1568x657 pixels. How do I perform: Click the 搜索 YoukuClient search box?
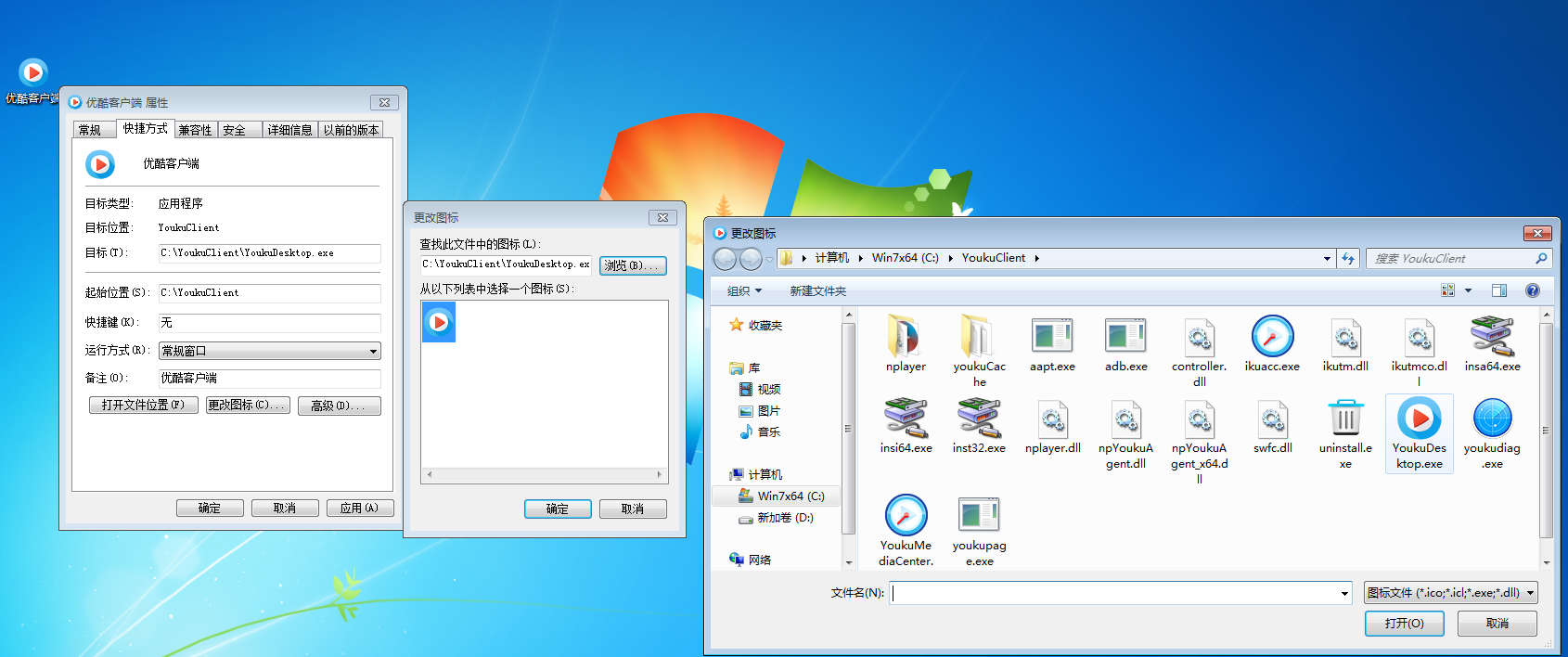click(1459, 258)
